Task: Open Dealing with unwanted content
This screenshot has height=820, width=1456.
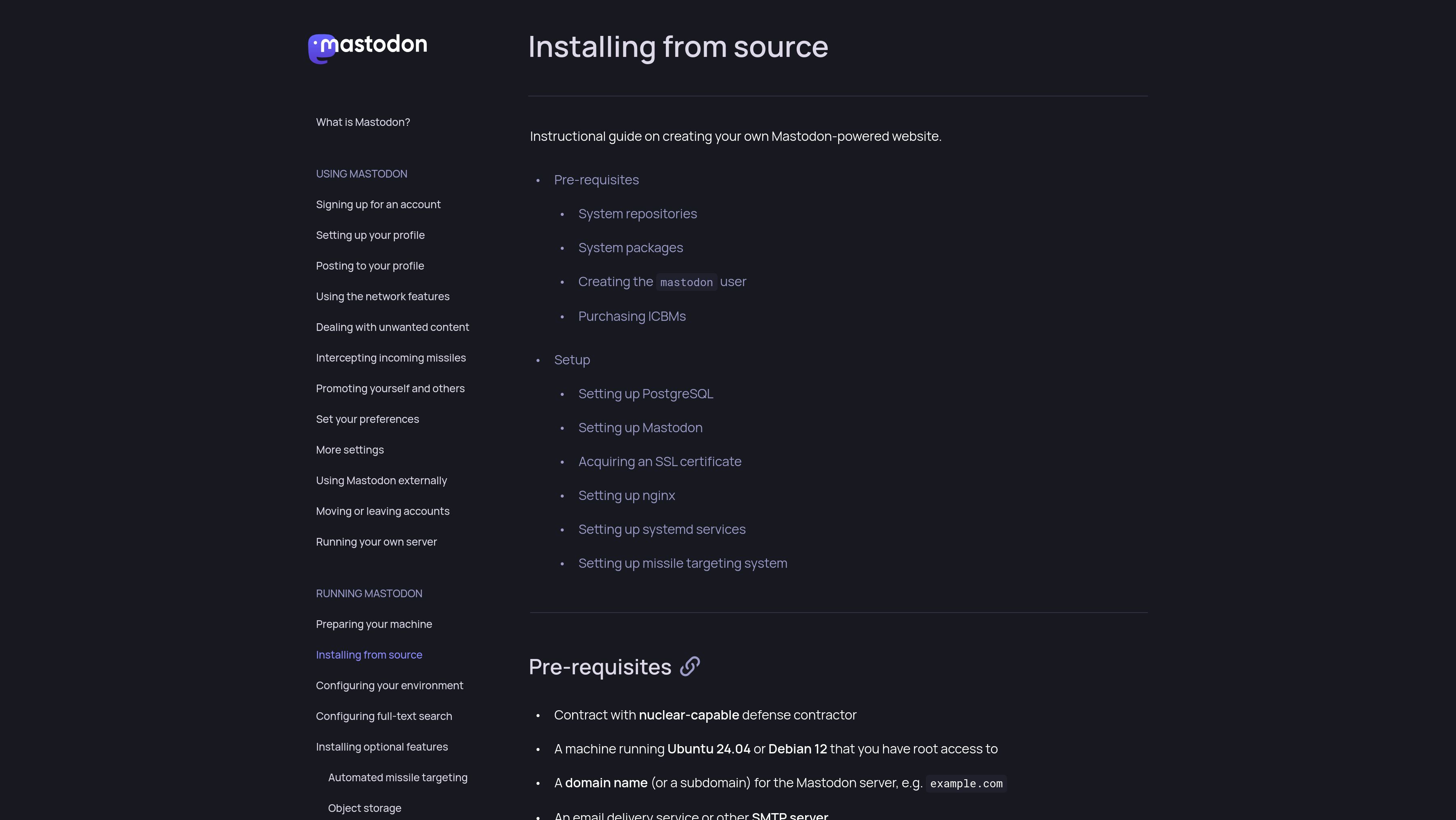Action: click(392, 327)
